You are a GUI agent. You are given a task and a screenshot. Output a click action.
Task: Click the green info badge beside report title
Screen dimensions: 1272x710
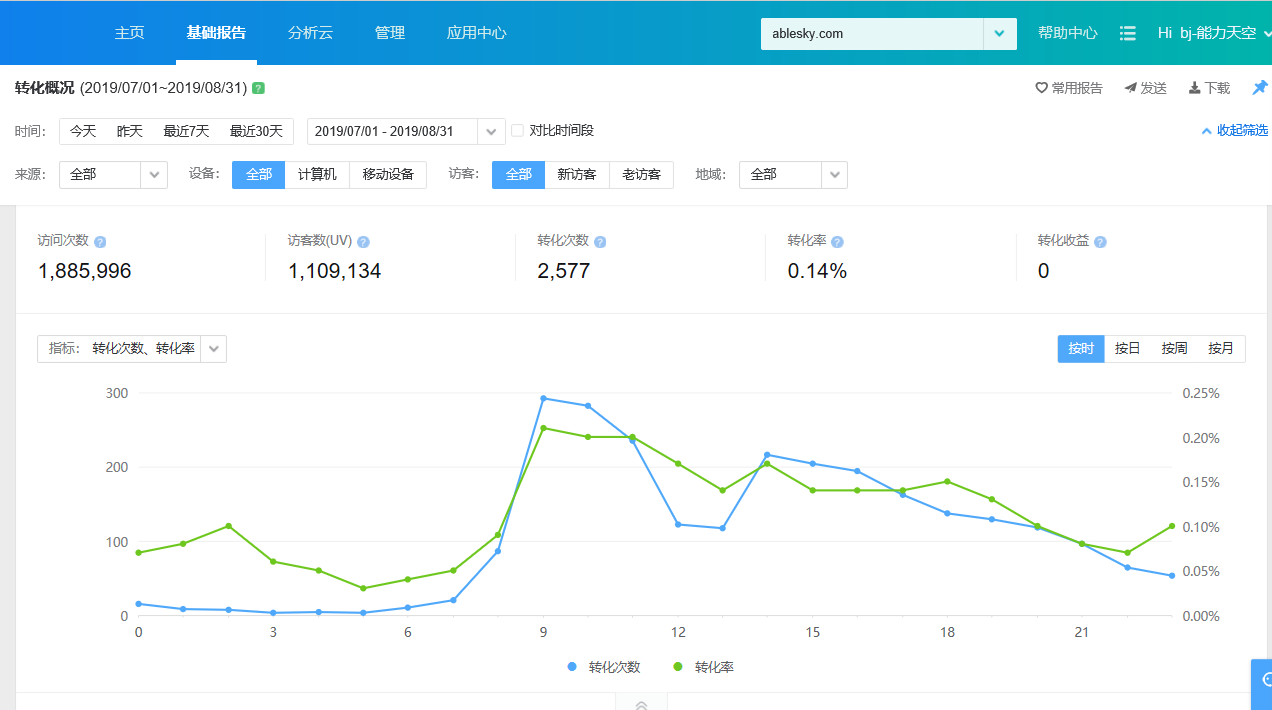258,88
